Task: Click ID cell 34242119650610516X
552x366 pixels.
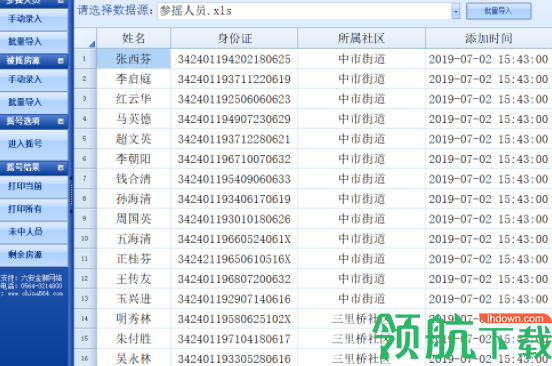Action: 234,259
